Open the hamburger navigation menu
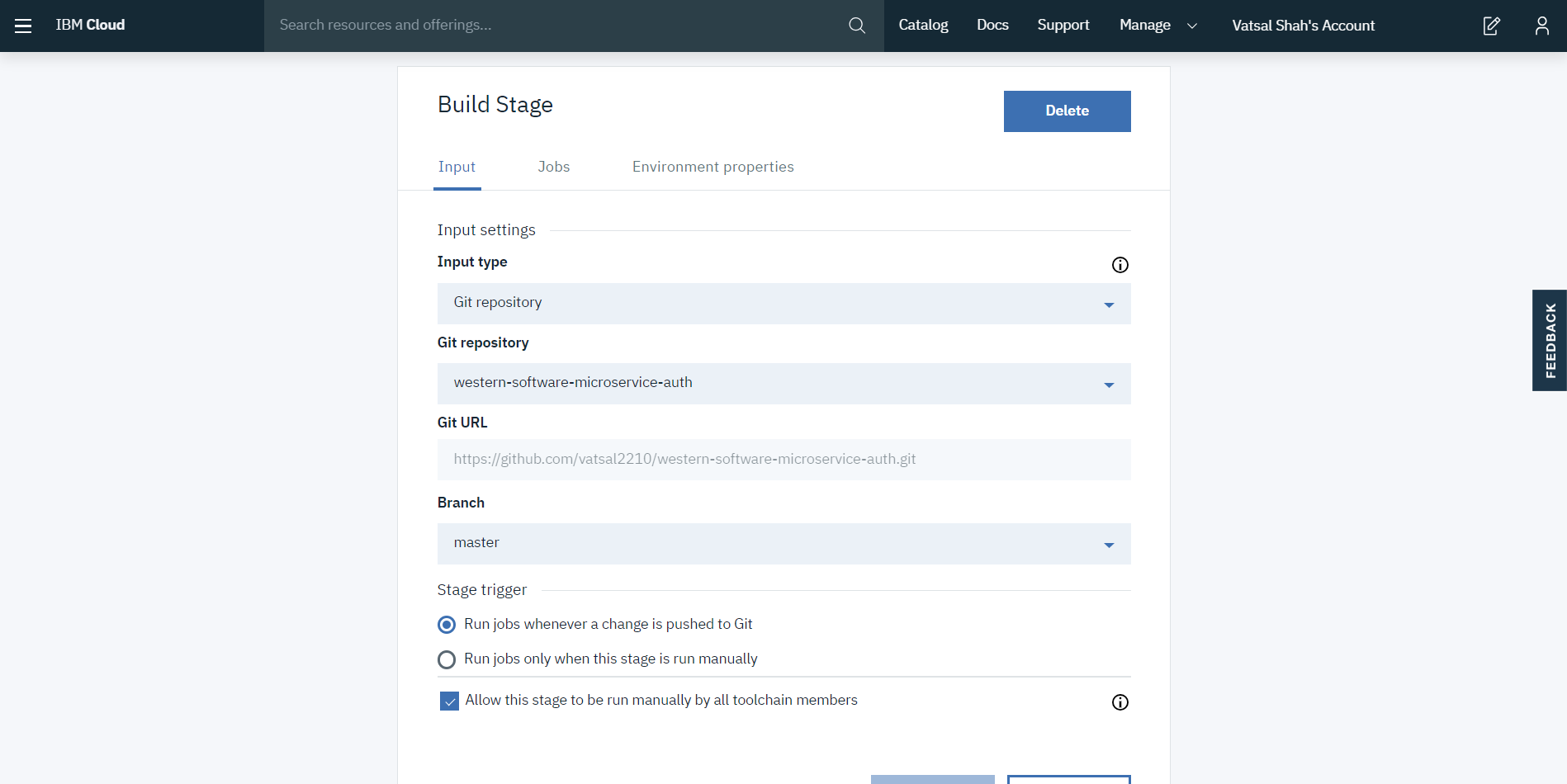The width and height of the screenshot is (1567, 784). click(23, 26)
